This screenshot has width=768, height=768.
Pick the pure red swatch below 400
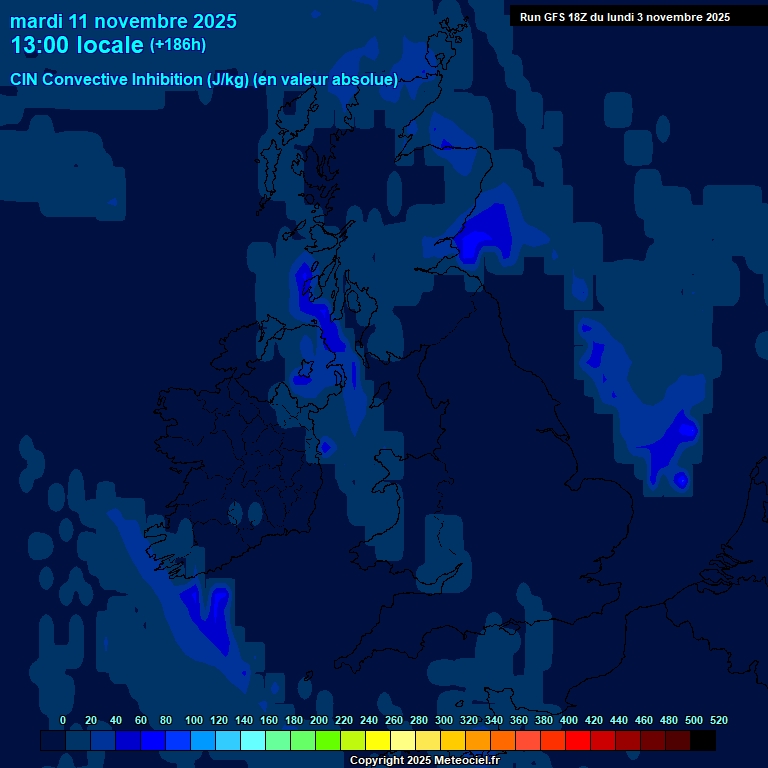point(578,741)
